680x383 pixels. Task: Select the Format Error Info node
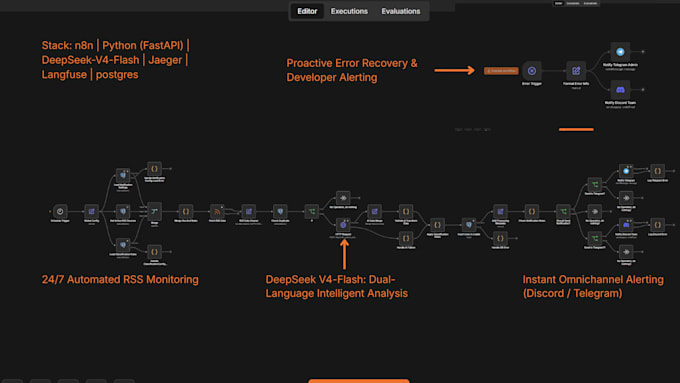point(576,71)
